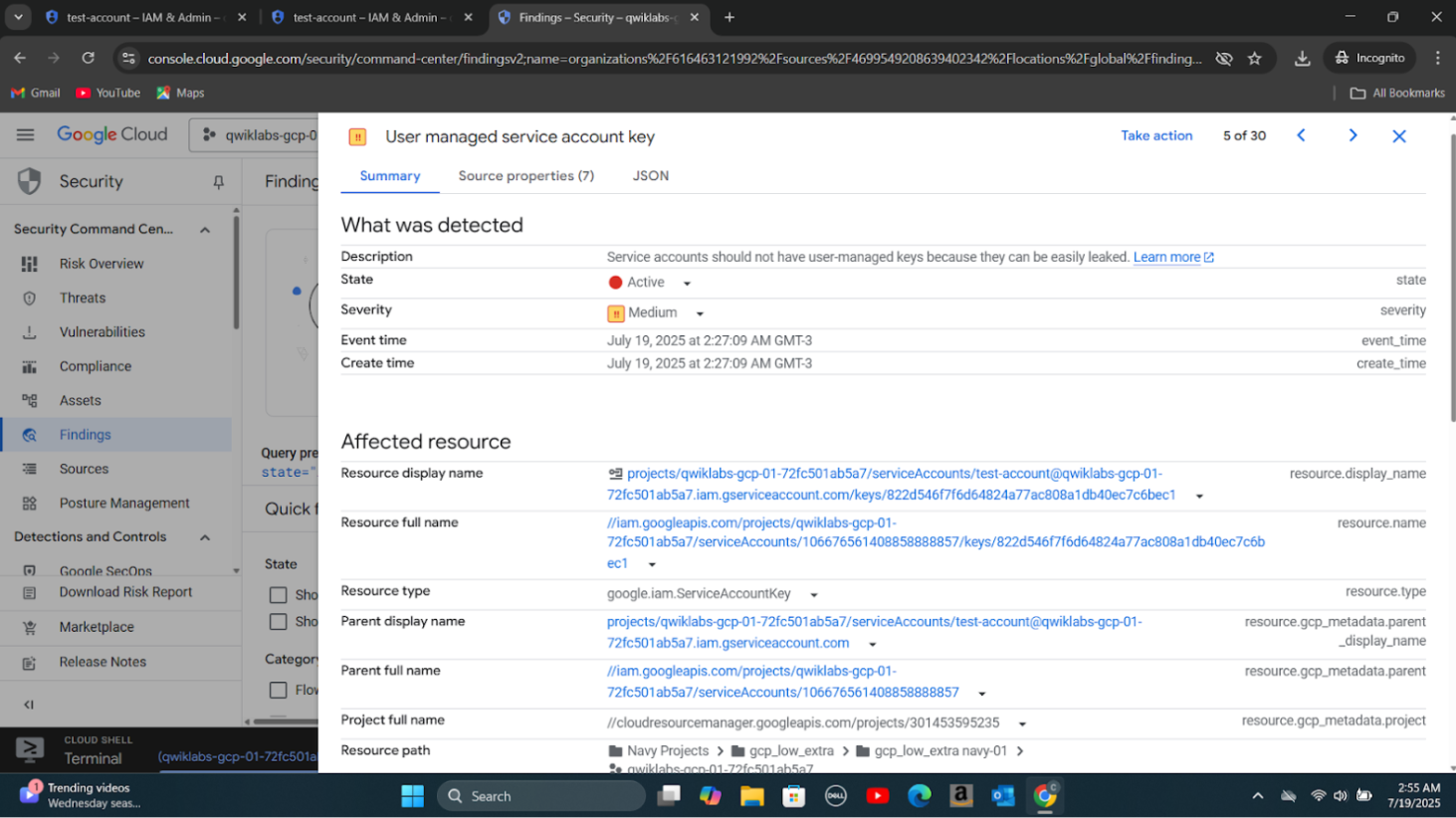Switch to Source properties (7) tab
This screenshot has height=818, width=1456.
pyautogui.click(x=525, y=176)
